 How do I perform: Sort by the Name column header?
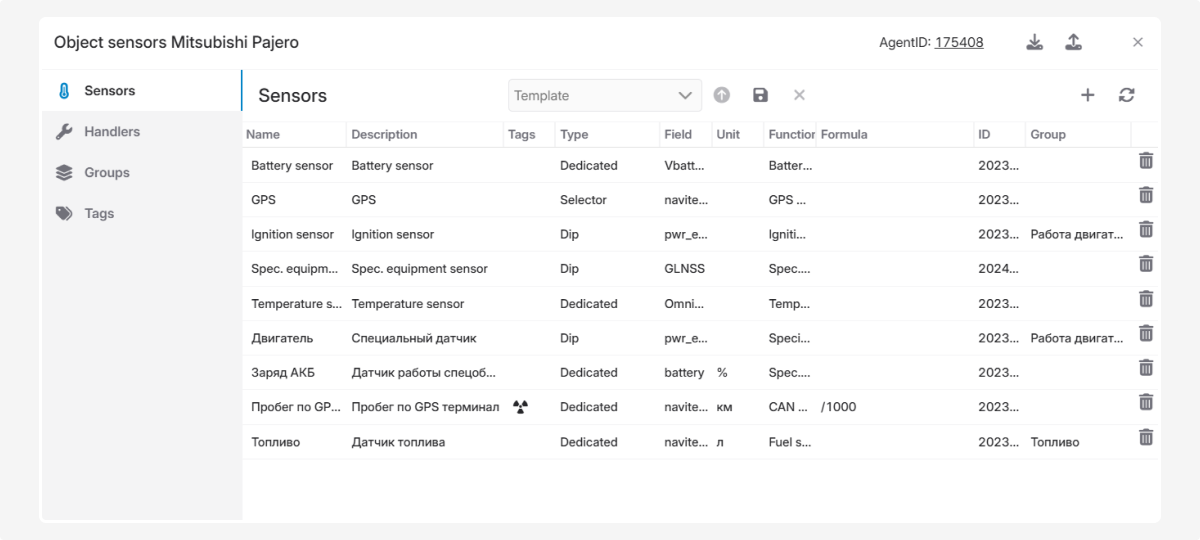tap(263, 134)
